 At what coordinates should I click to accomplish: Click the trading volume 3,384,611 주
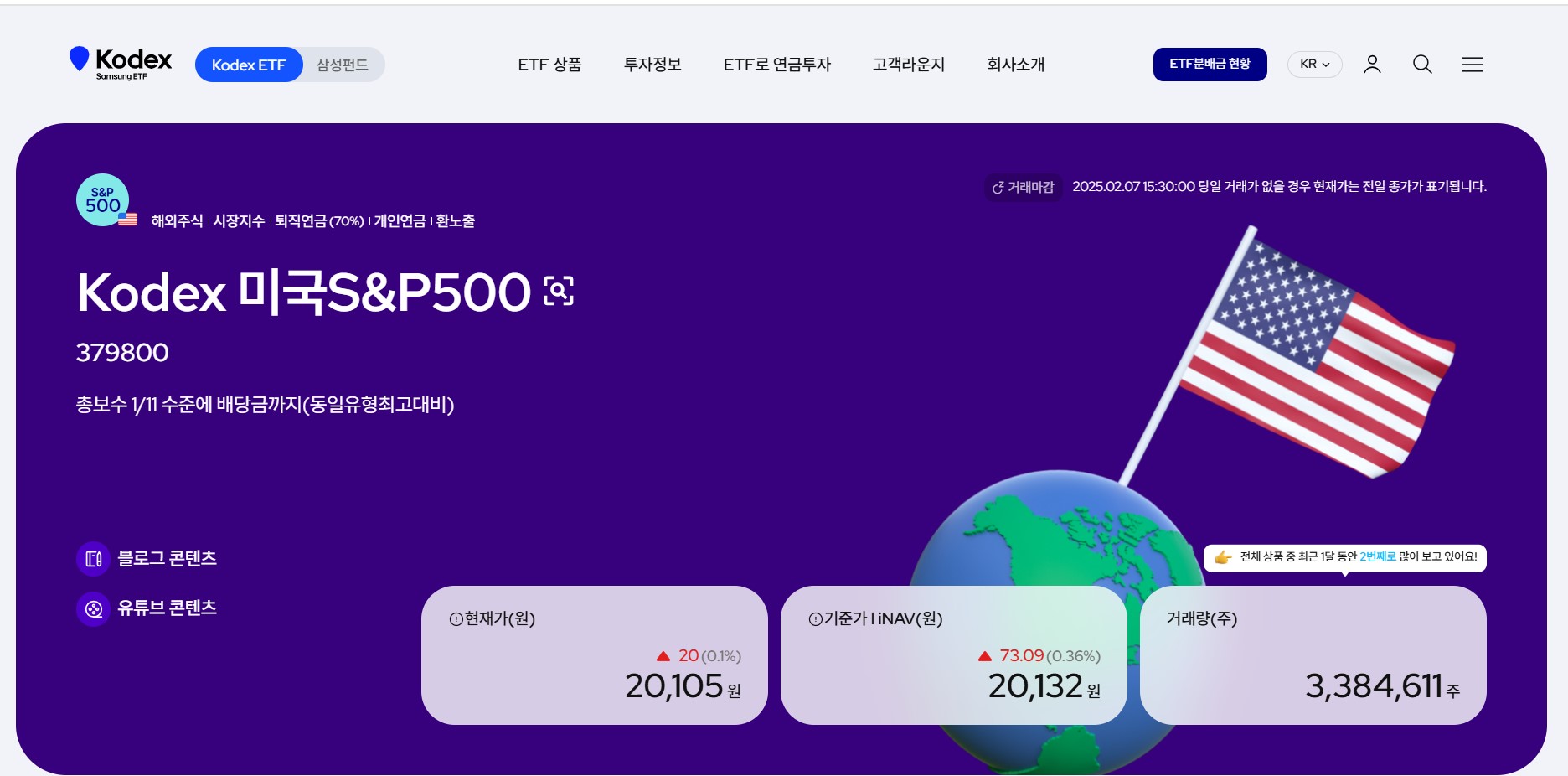click(x=1382, y=686)
